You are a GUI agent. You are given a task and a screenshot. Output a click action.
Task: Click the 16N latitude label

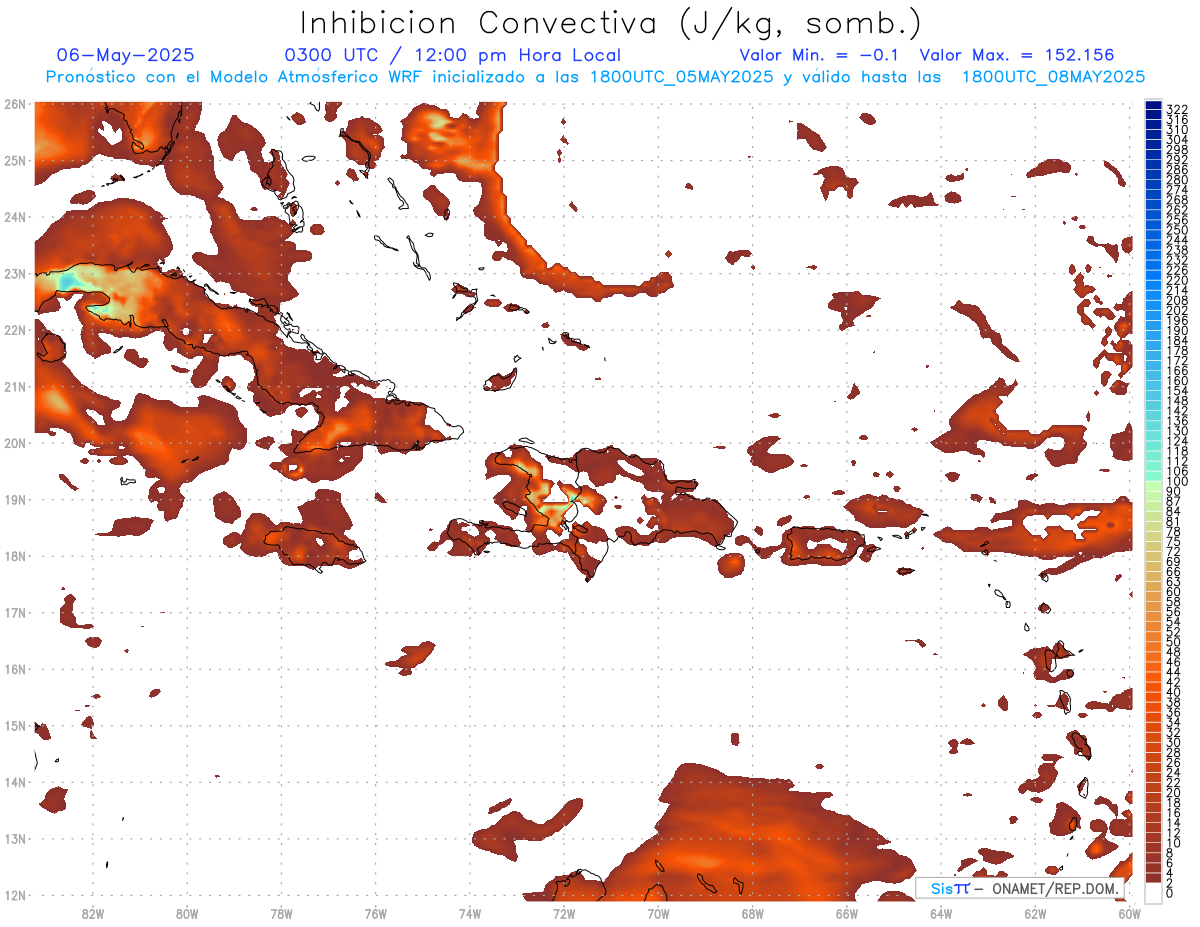(14, 668)
